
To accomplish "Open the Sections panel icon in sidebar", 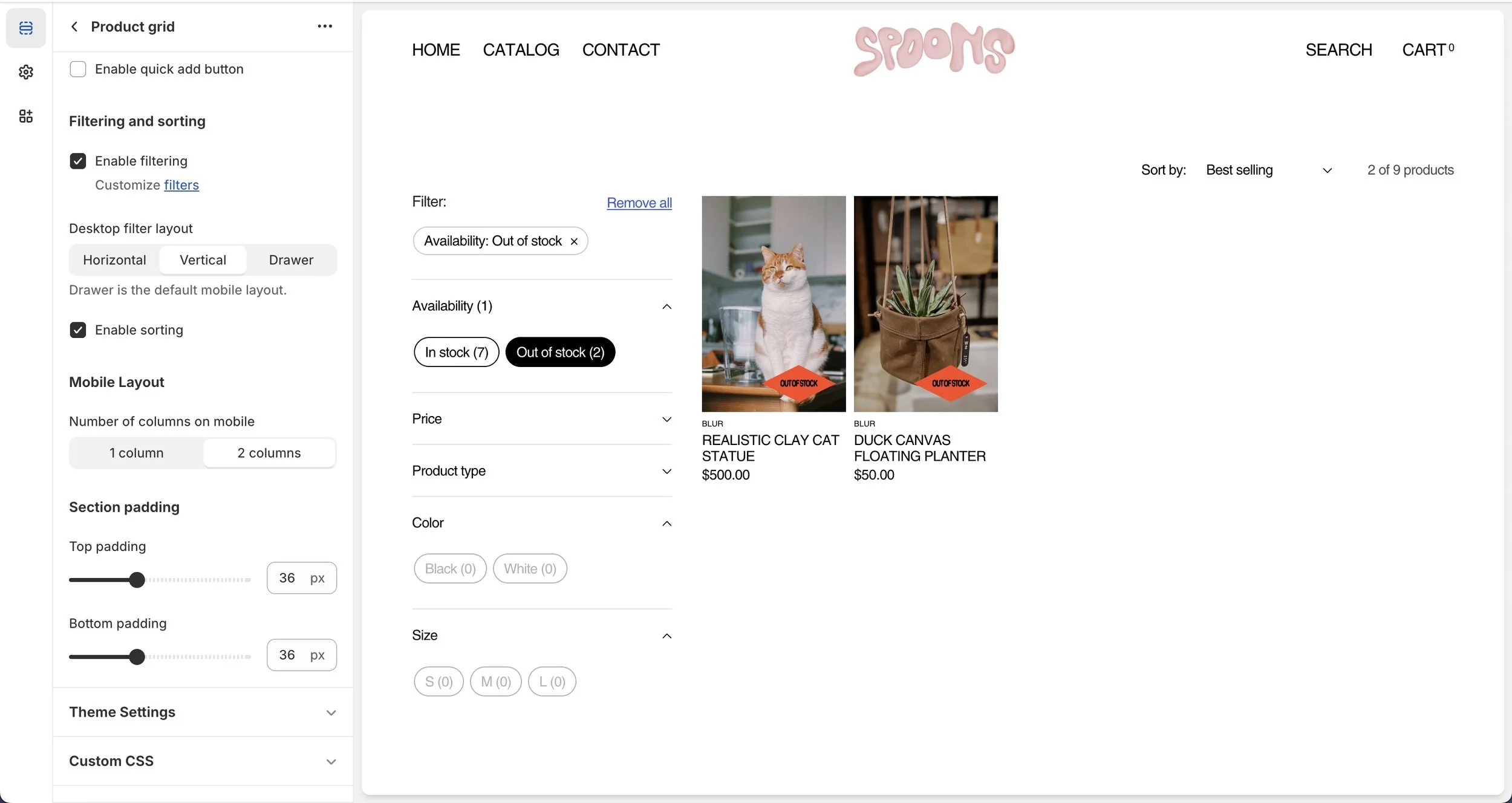I will coord(25,28).
